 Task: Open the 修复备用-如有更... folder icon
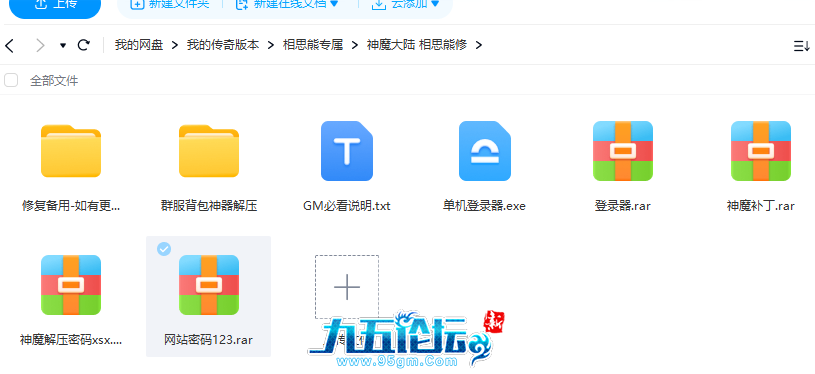pyautogui.click(x=71, y=151)
